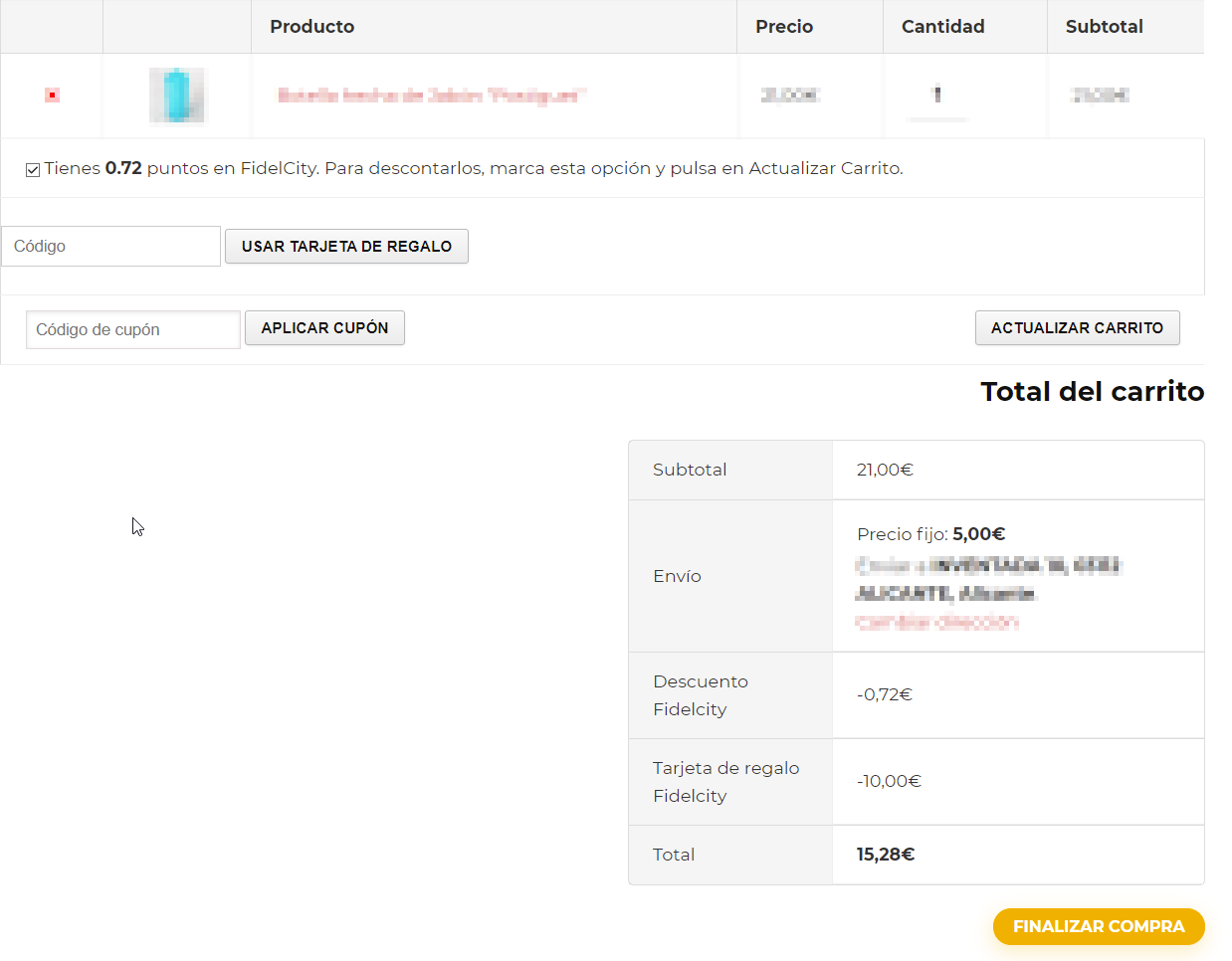Click the Actualizar Carrito button
The image size is (1232, 961).
click(1077, 328)
